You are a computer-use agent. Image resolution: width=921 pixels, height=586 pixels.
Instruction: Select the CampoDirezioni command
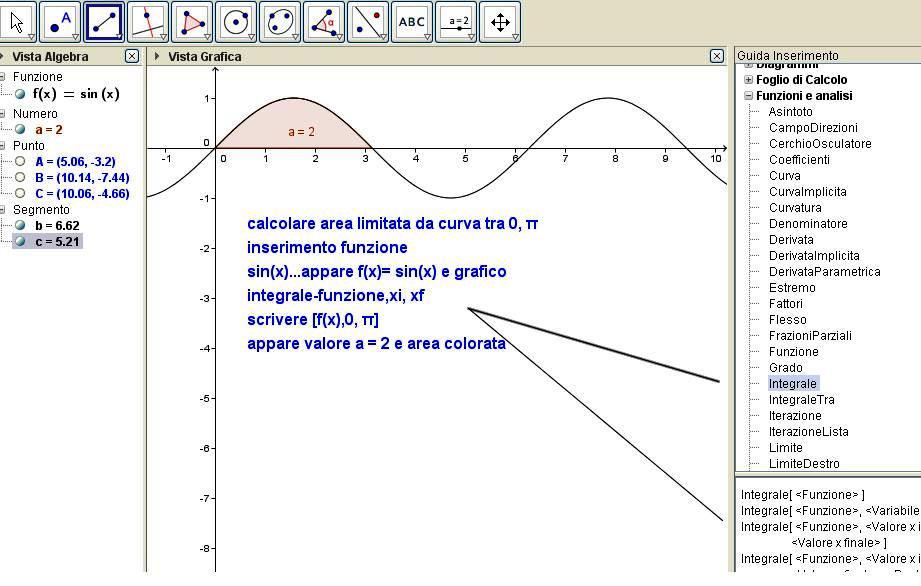[x=813, y=127]
